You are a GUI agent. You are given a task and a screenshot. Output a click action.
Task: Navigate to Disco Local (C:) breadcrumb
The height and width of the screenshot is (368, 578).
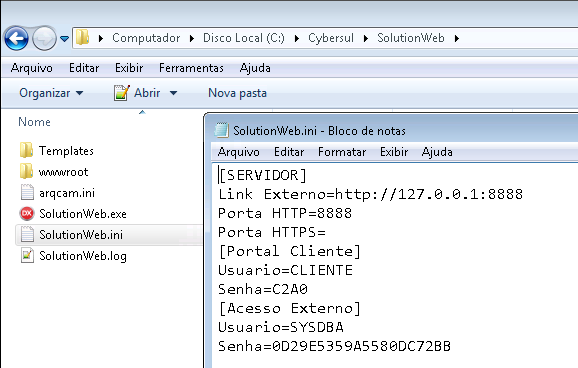[x=244, y=38]
